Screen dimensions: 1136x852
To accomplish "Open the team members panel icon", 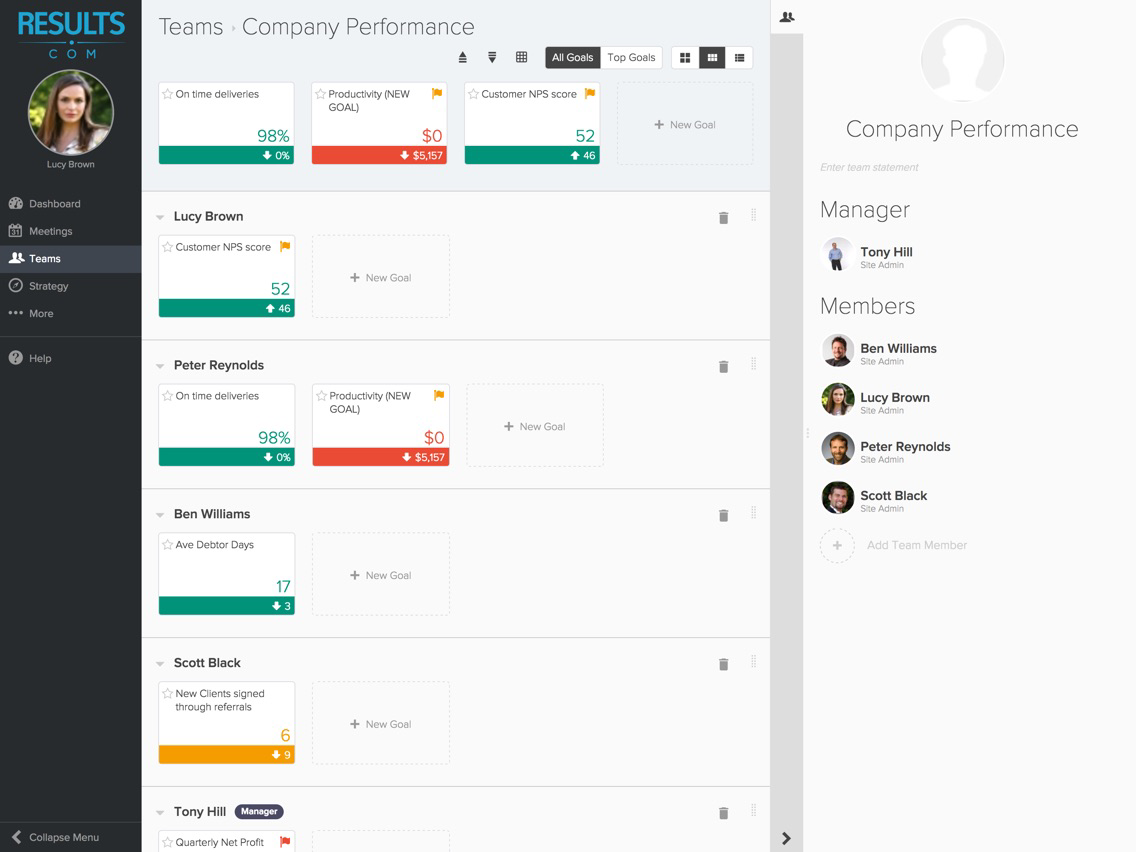I will (x=787, y=17).
